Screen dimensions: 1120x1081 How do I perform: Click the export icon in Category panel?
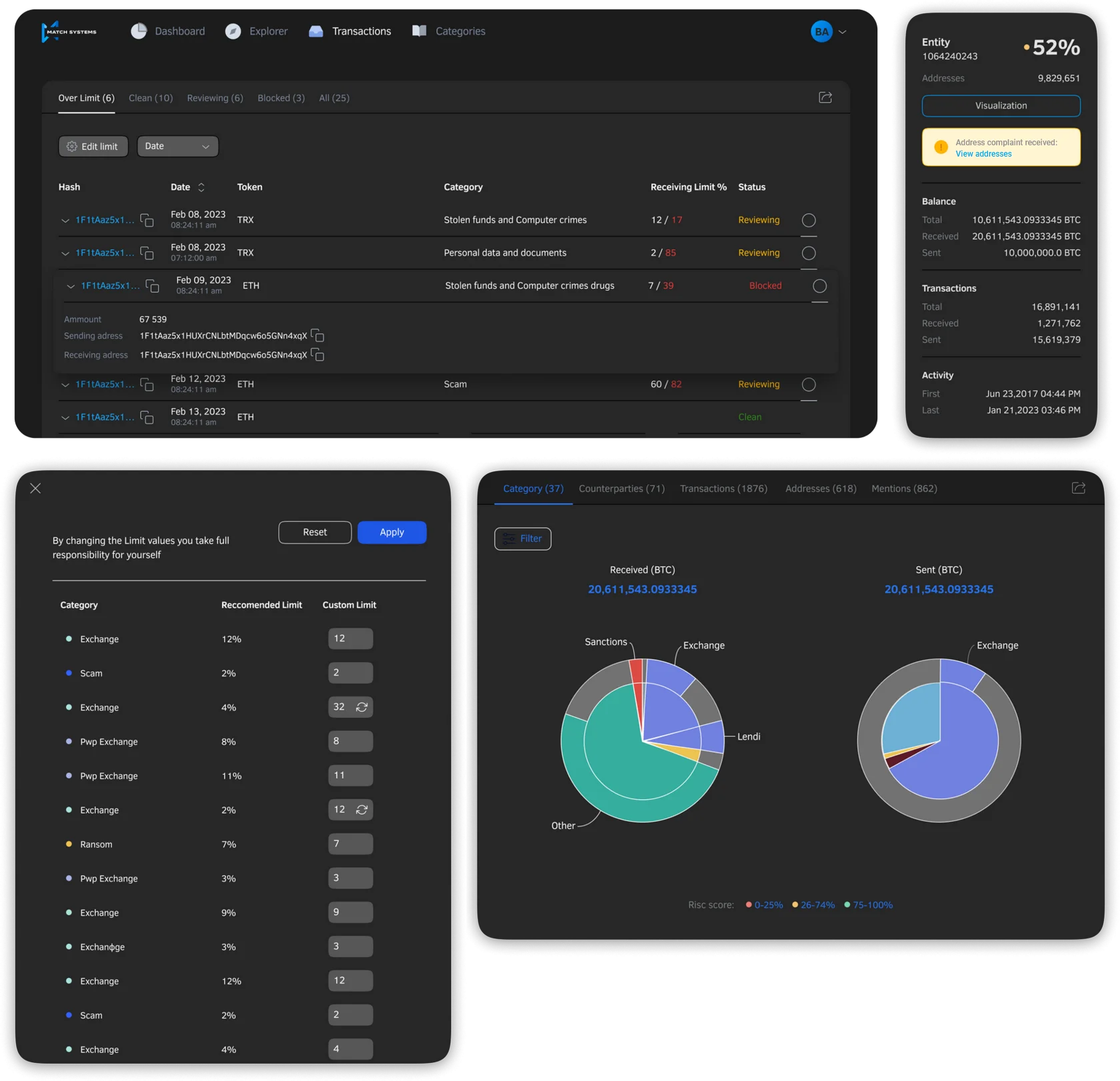[1078, 489]
